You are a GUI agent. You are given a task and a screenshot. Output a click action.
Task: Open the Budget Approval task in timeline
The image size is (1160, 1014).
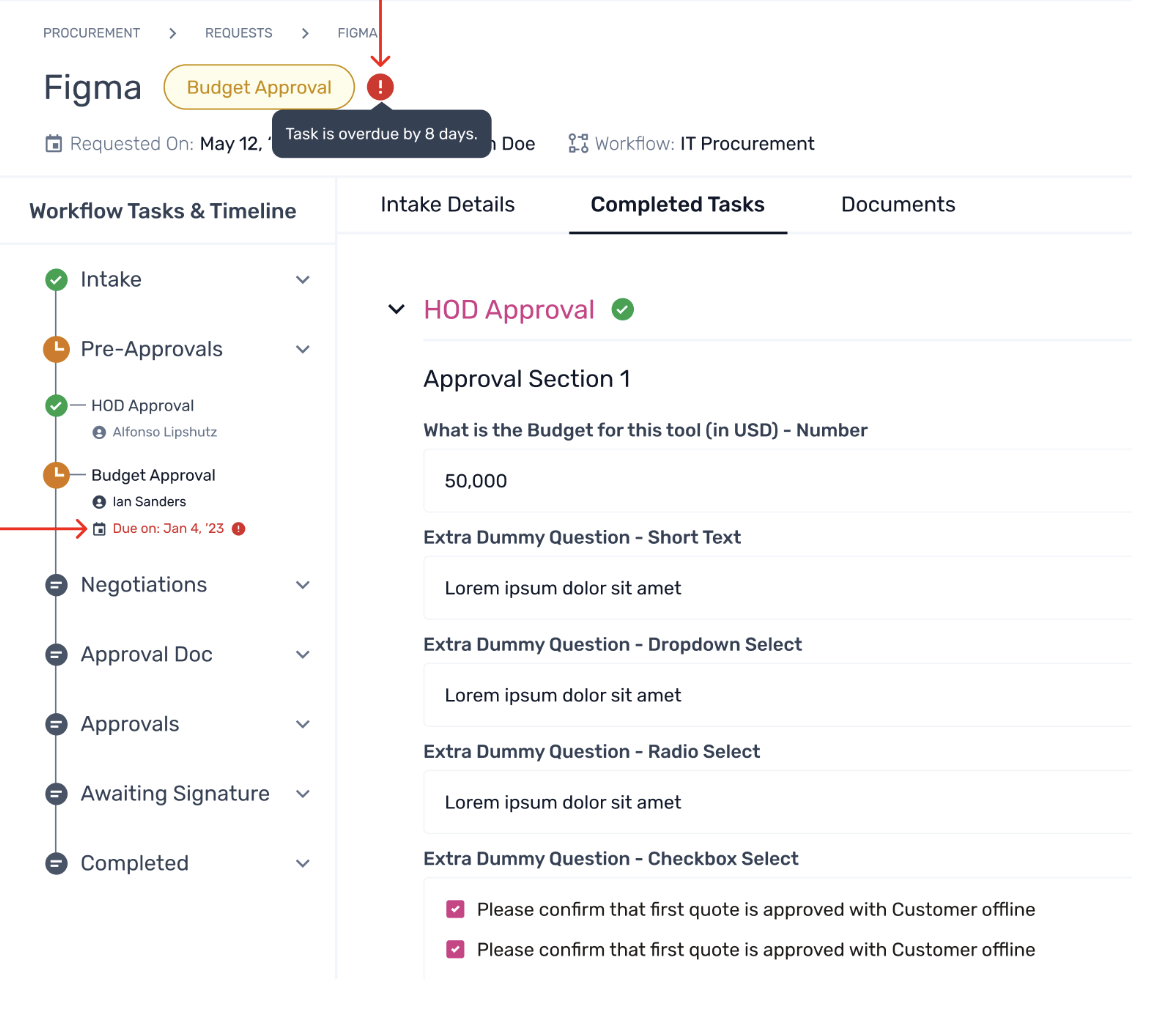coord(153,476)
